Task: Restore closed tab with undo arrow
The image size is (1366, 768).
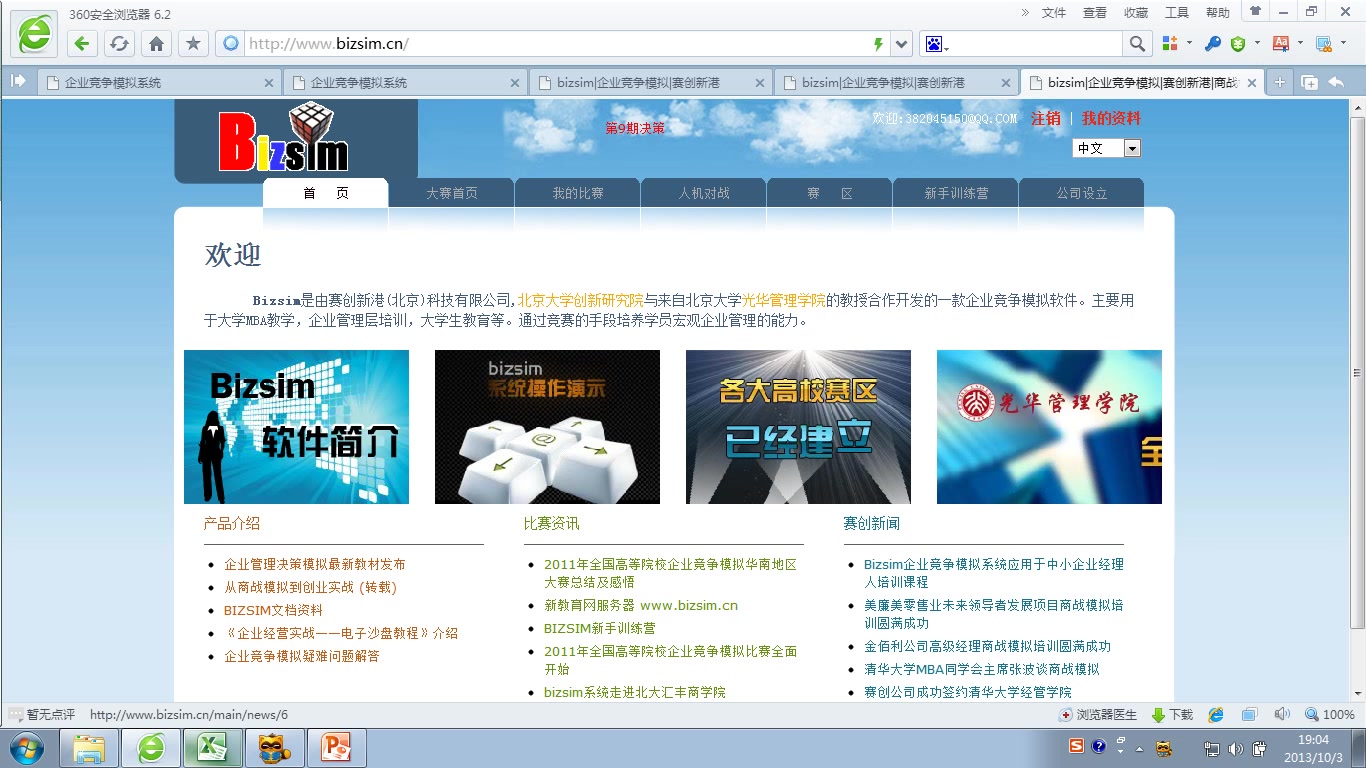Action: (x=1336, y=83)
